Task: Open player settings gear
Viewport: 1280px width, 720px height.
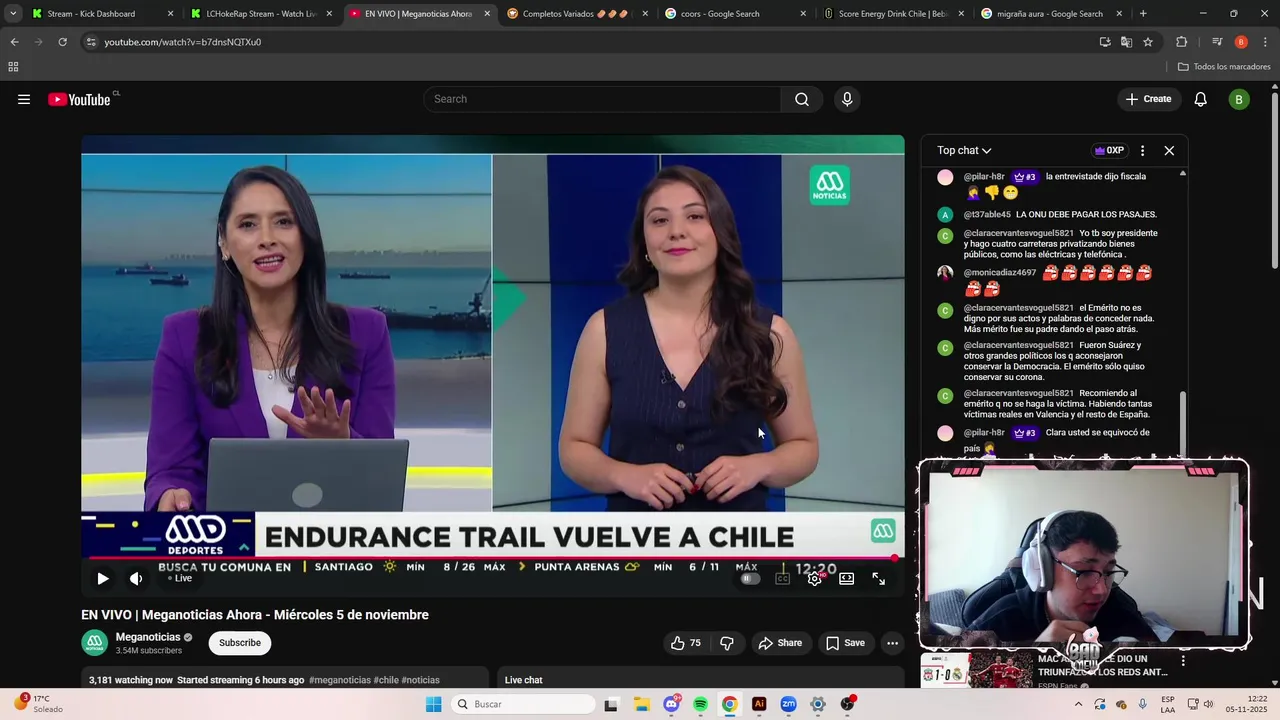Action: coord(815,578)
